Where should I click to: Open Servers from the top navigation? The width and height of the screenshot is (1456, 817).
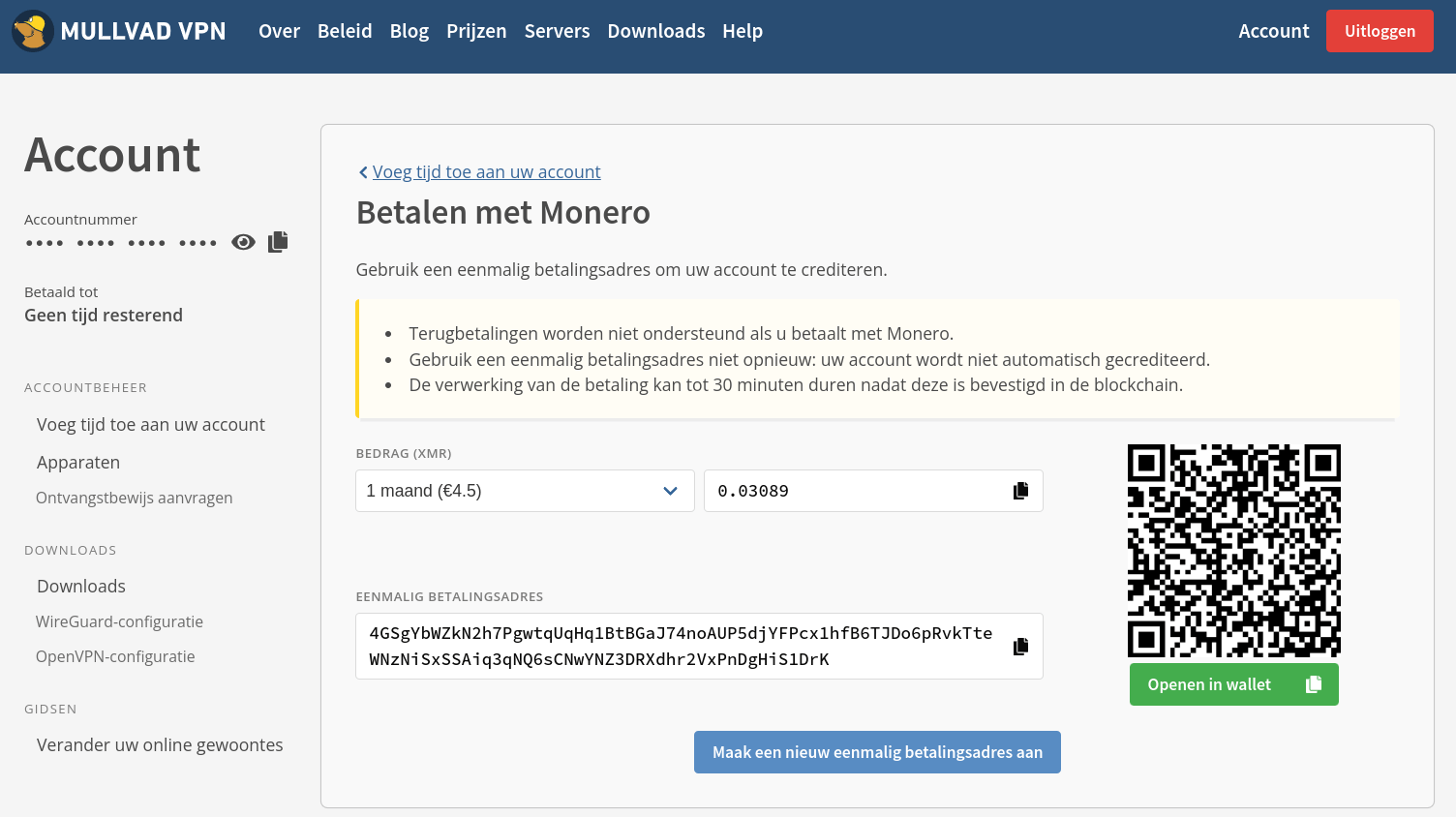(x=557, y=31)
